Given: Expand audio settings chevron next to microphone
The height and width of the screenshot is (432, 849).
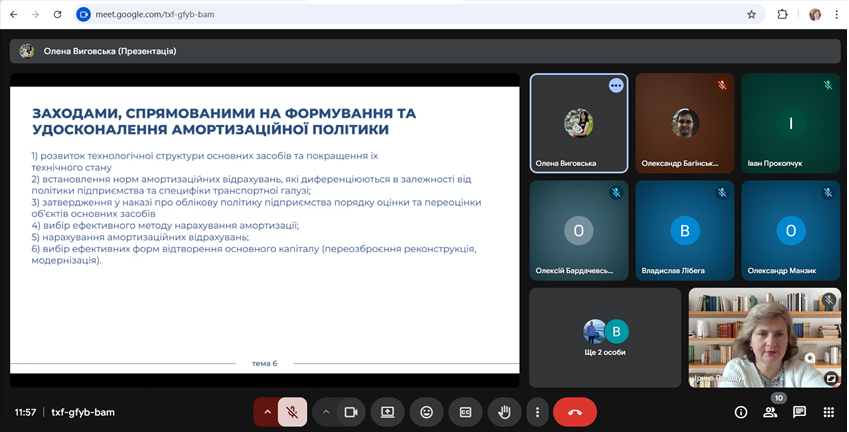Looking at the screenshot, I should pyautogui.click(x=267, y=411).
